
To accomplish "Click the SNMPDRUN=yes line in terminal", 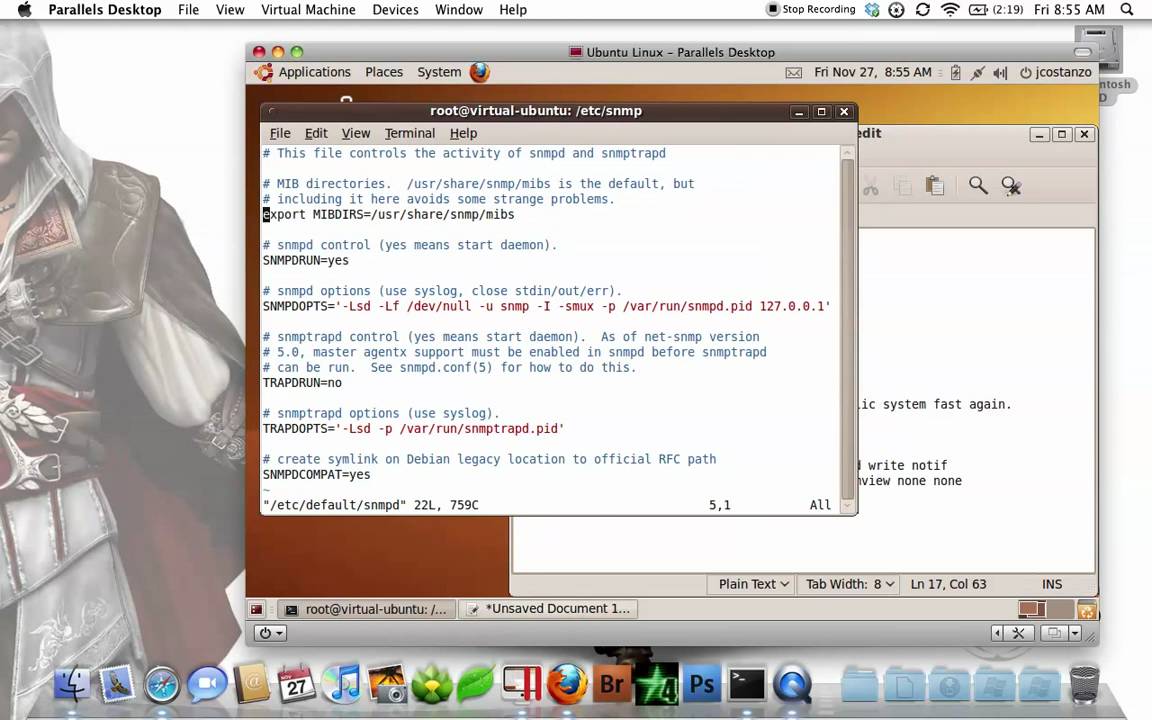I will (x=306, y=260).
